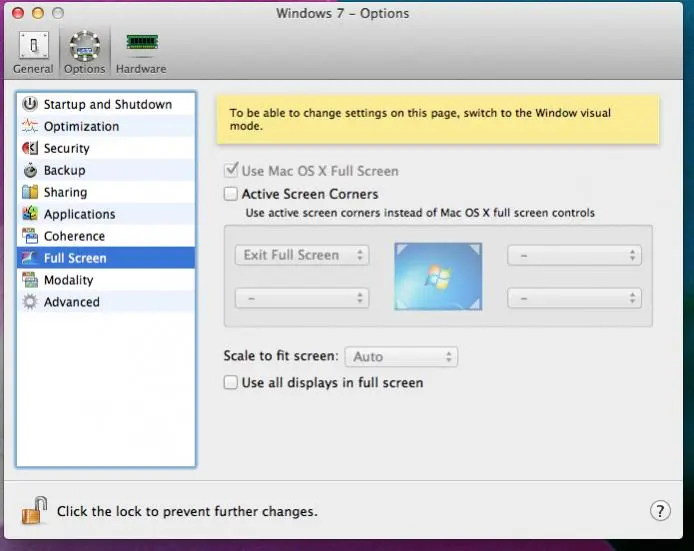Image resolution: width=694 pixels, height=551 pixels.
Task: Click the Windows 7 screen preview thumbnail
Action: (x=438, y=277)
